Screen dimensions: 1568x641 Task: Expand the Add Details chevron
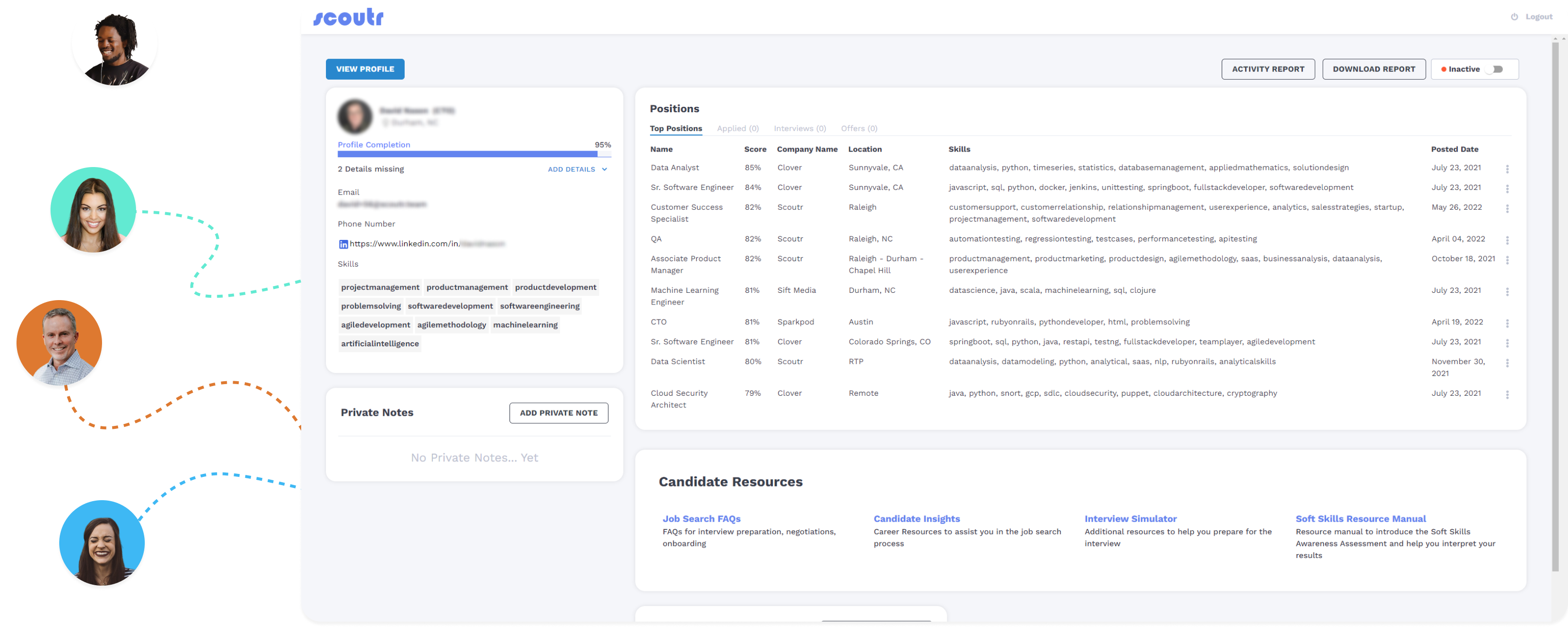tap(604, 169)
